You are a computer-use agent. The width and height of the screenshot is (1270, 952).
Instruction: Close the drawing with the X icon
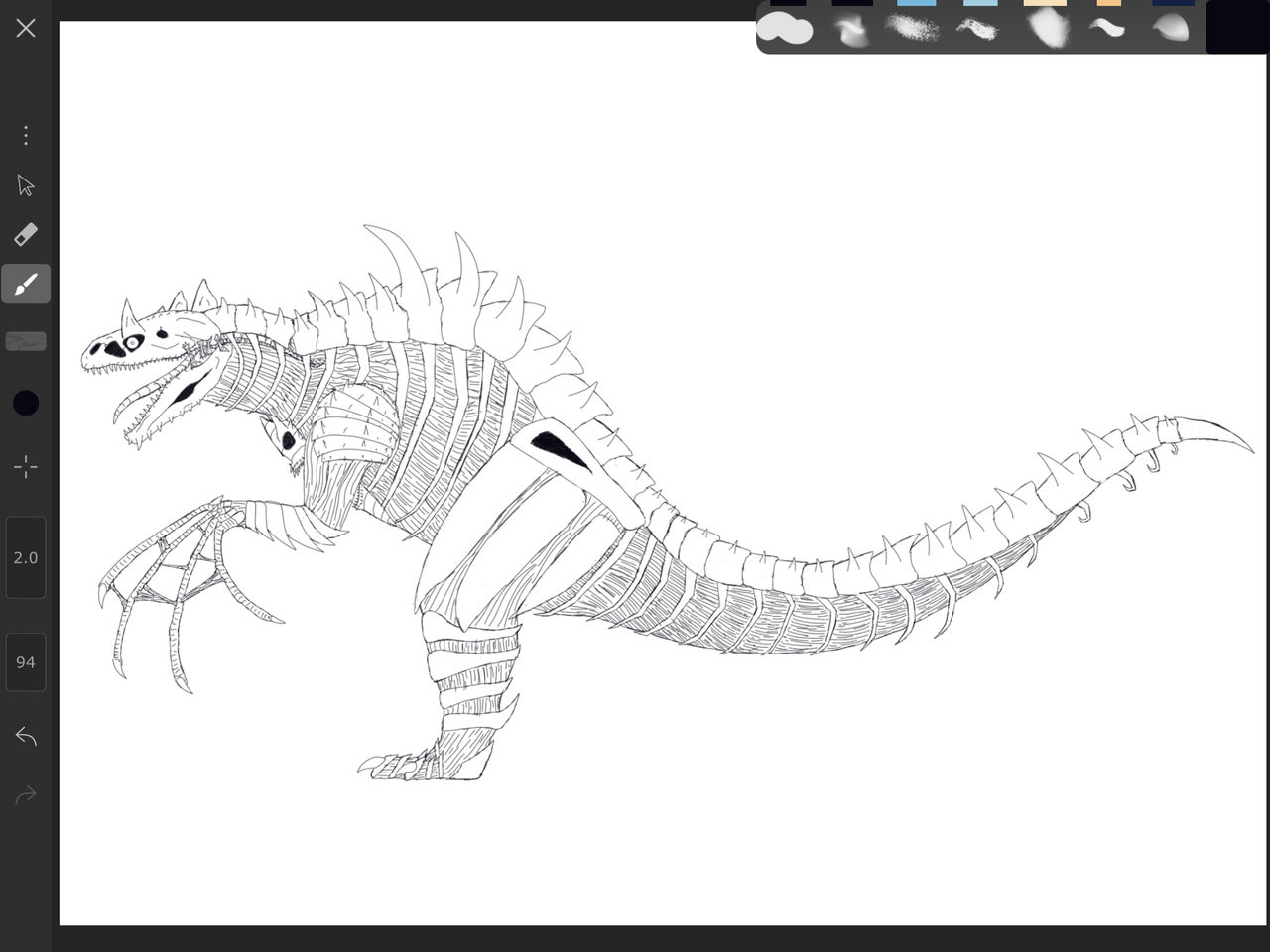click(x=26, y=28)
